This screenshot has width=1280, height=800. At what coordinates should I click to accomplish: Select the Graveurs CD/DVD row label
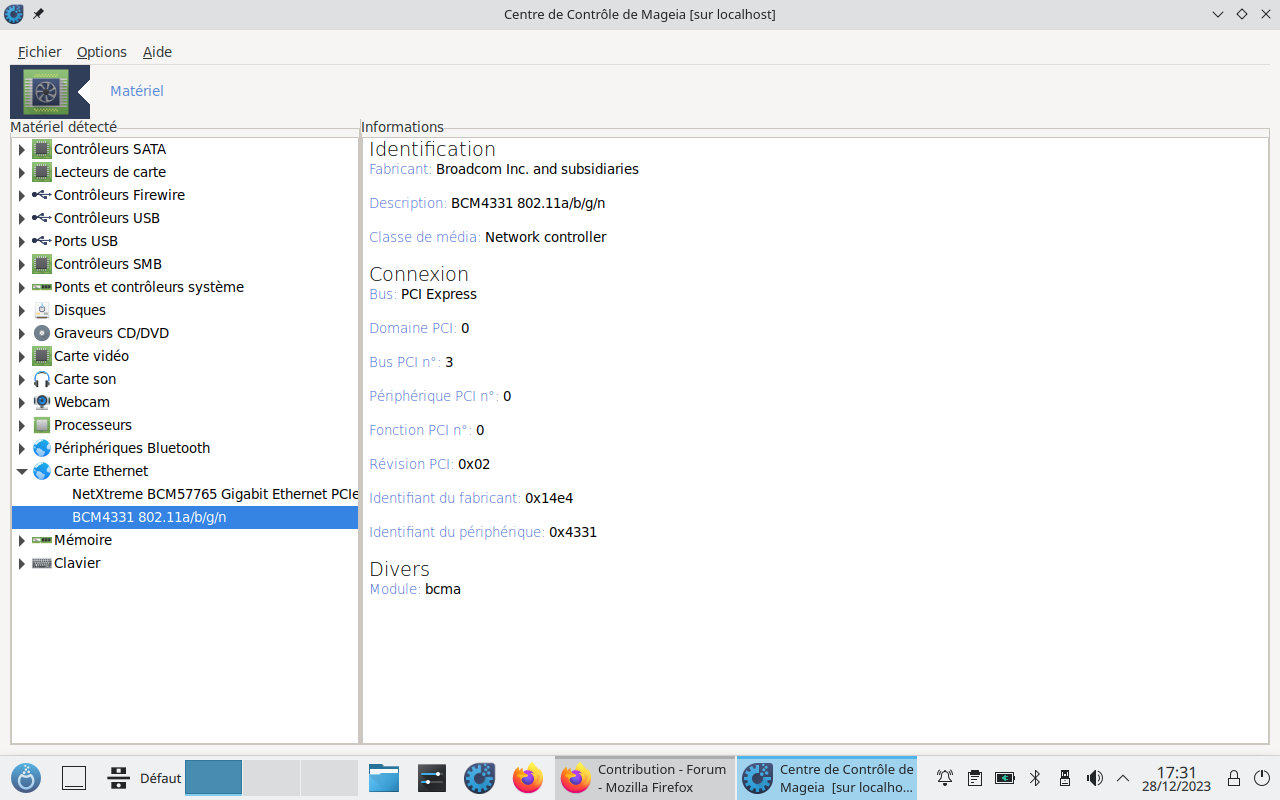111,333
